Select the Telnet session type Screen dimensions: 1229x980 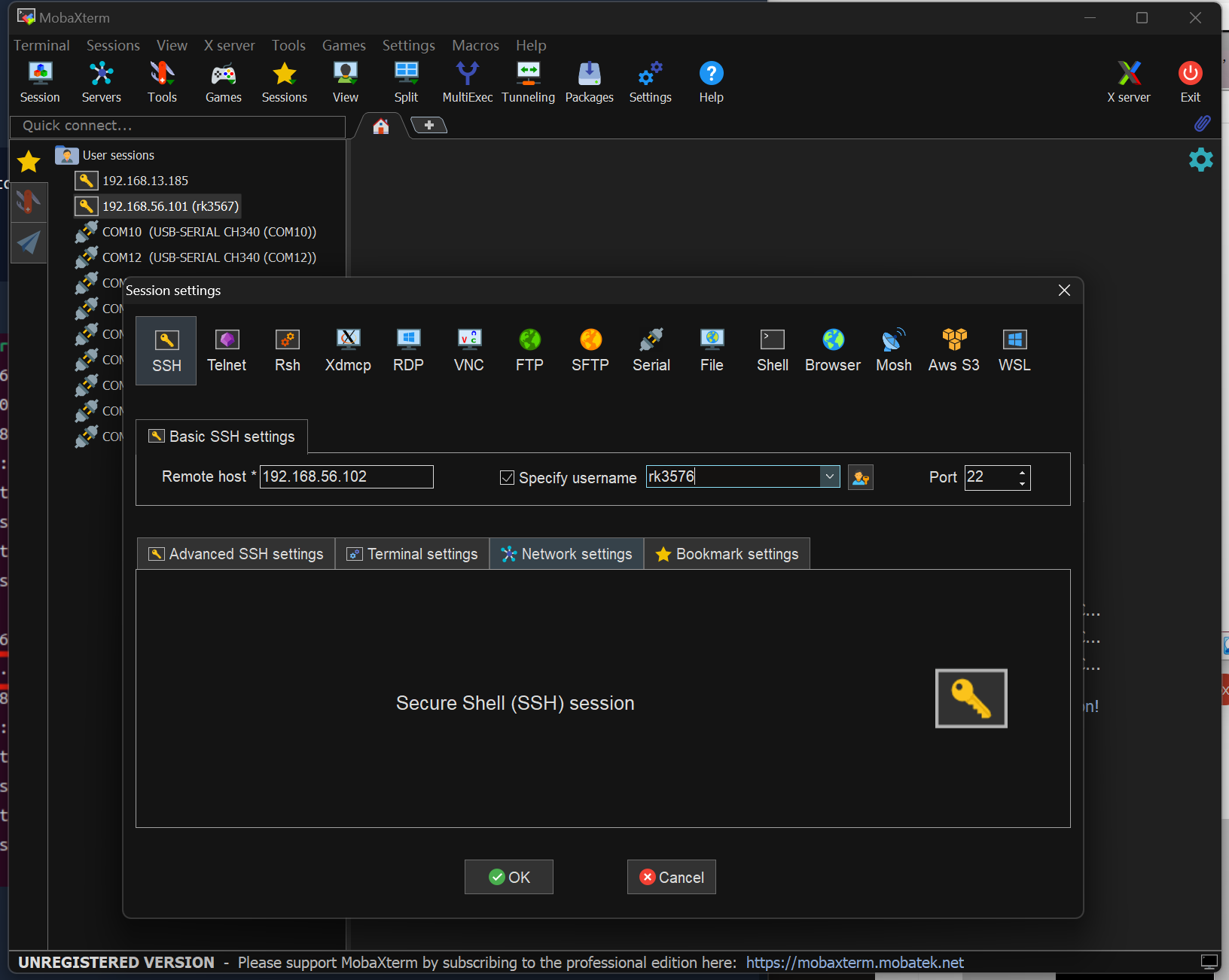pyautogui.click(x=227, y=350)
